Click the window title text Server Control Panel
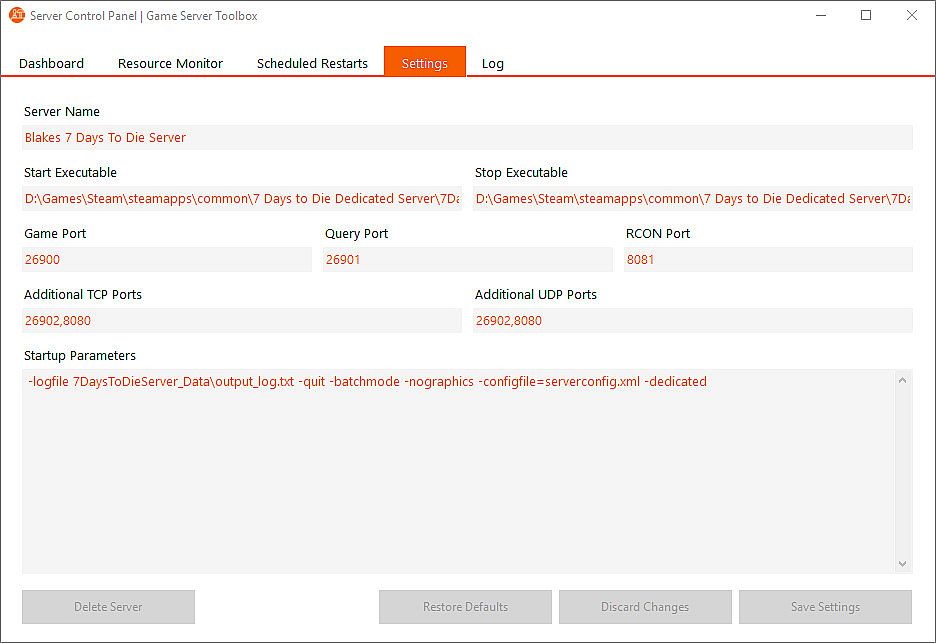Screen dimensions: 936x643 (83, 16)
